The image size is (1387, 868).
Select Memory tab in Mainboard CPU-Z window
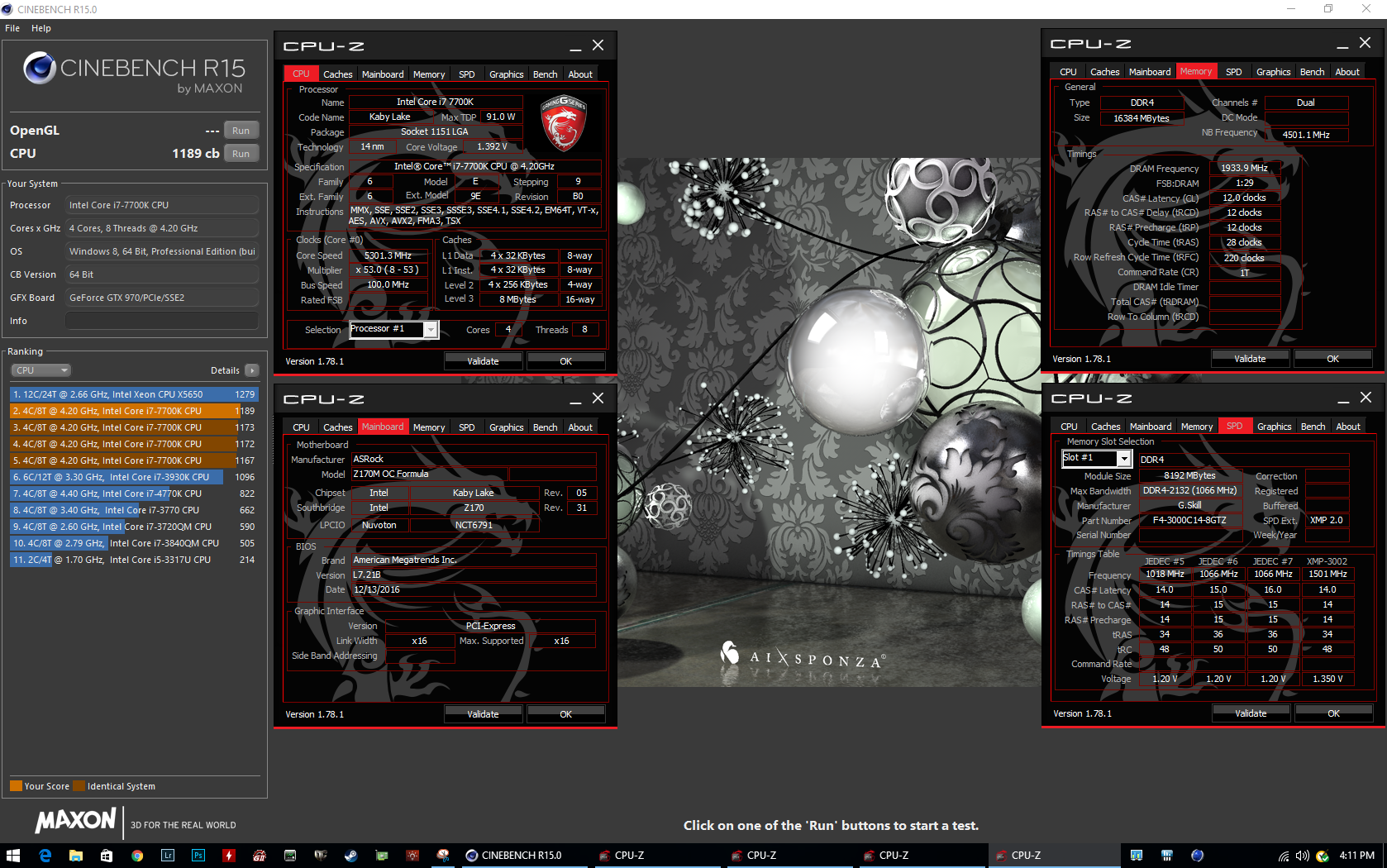429,427
